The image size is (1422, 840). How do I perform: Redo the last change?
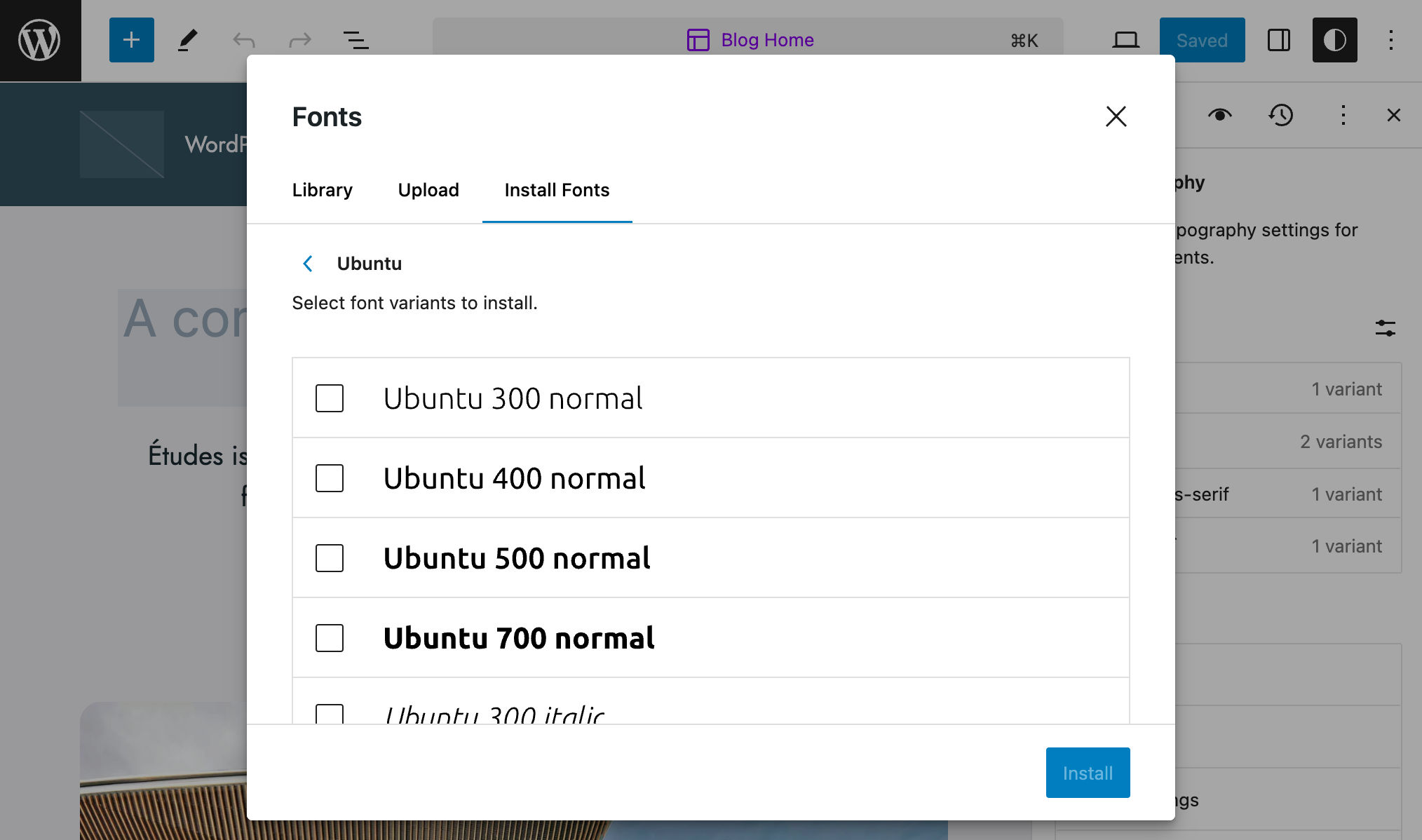(299, 40)
